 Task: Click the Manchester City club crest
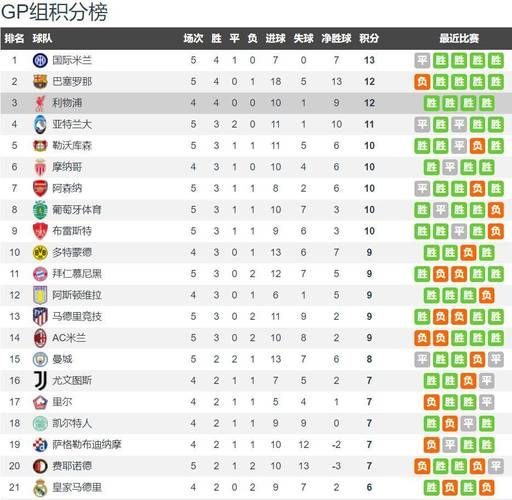click(x=40, y=359)
